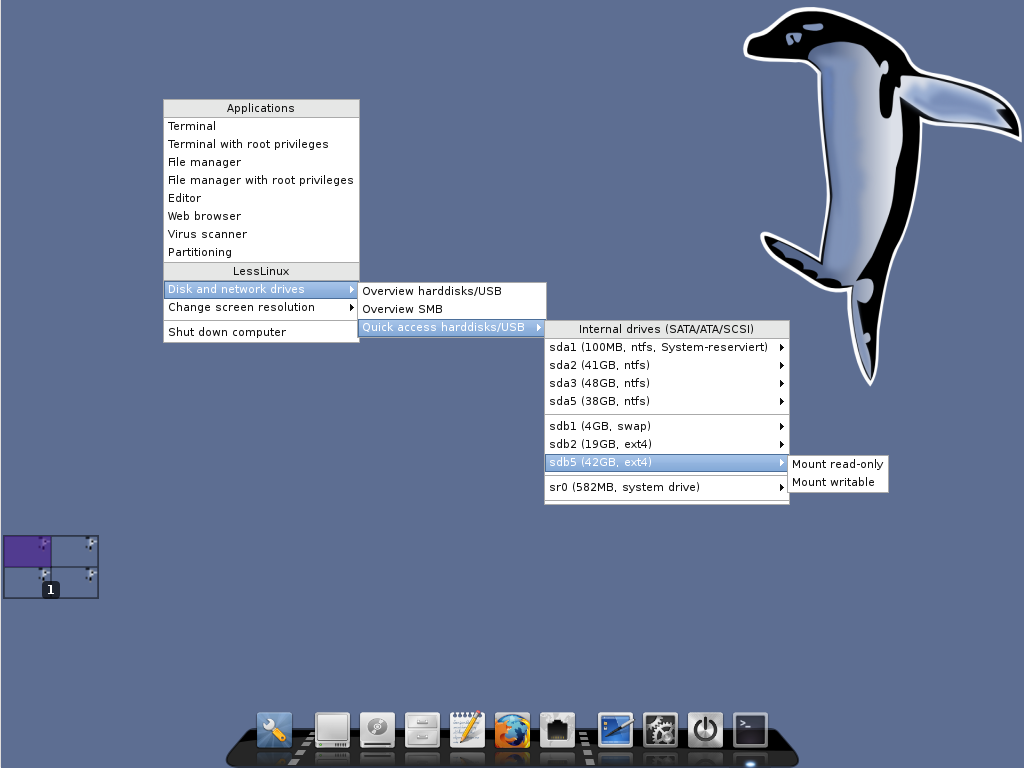Image resolution: width=1024 pixels, height=768 pixels.
Task: Click the wrench tools icon in dock
Action: point(274,730)
